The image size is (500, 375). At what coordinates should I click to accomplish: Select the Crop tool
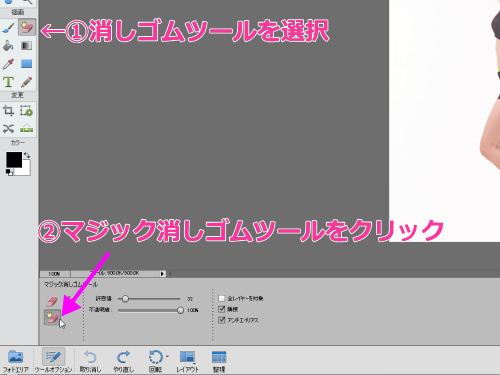coord(8,110)
